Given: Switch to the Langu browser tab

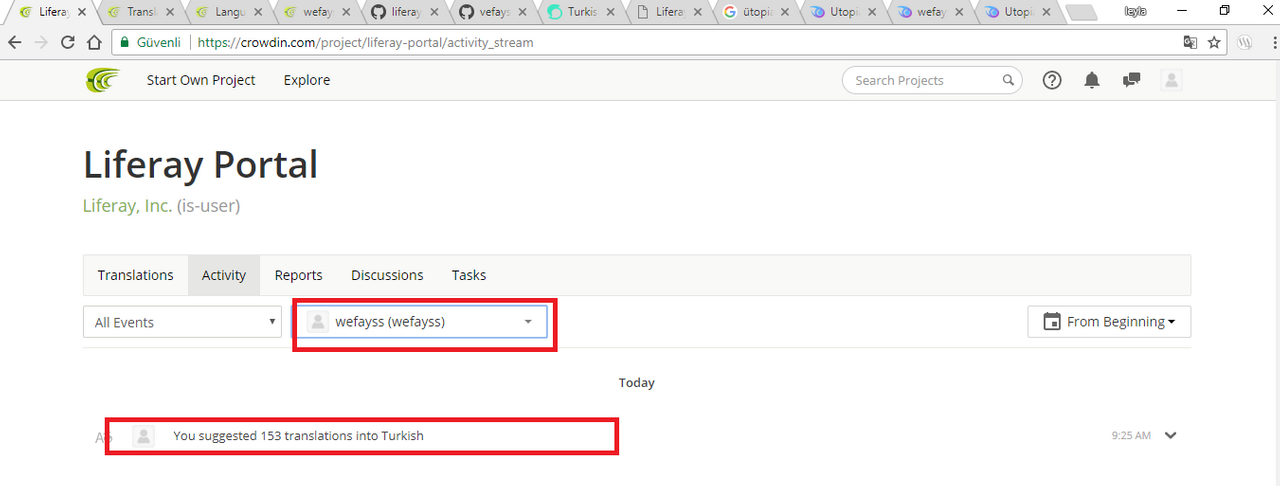Looking at the screenshot, I should 226,12.
